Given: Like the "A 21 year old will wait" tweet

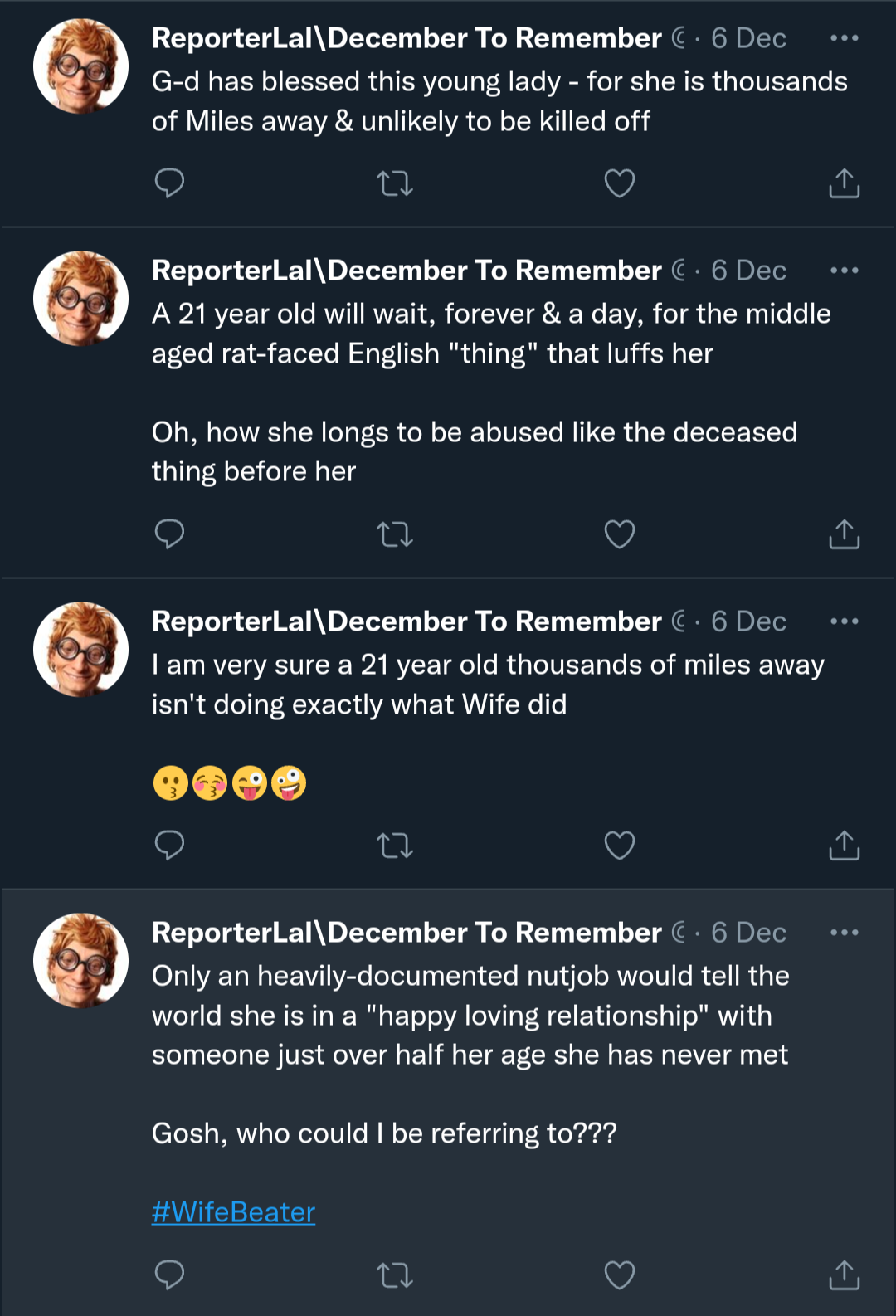Looking at the screenshot, I should pos(619,534).
